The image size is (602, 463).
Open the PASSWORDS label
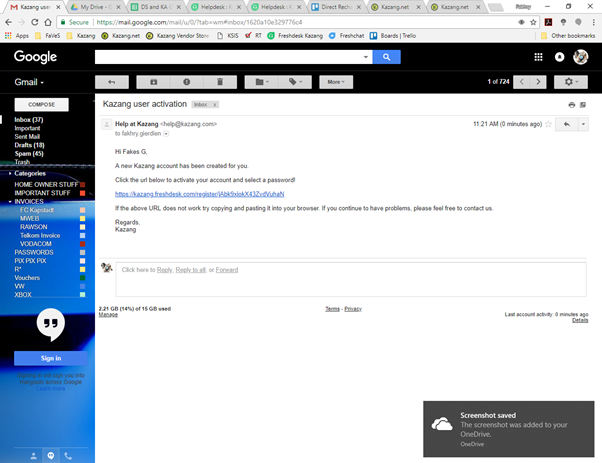34,252
